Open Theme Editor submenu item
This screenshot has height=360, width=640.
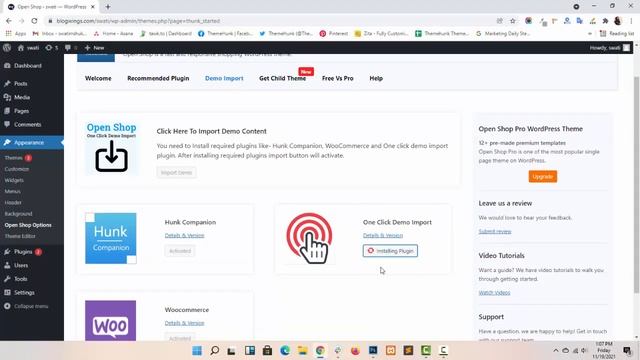point(20,236)
